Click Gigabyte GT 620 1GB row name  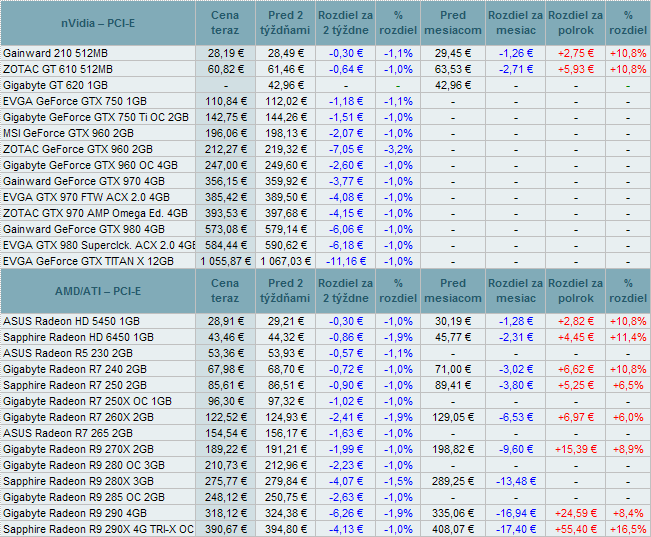click(57, 85)
